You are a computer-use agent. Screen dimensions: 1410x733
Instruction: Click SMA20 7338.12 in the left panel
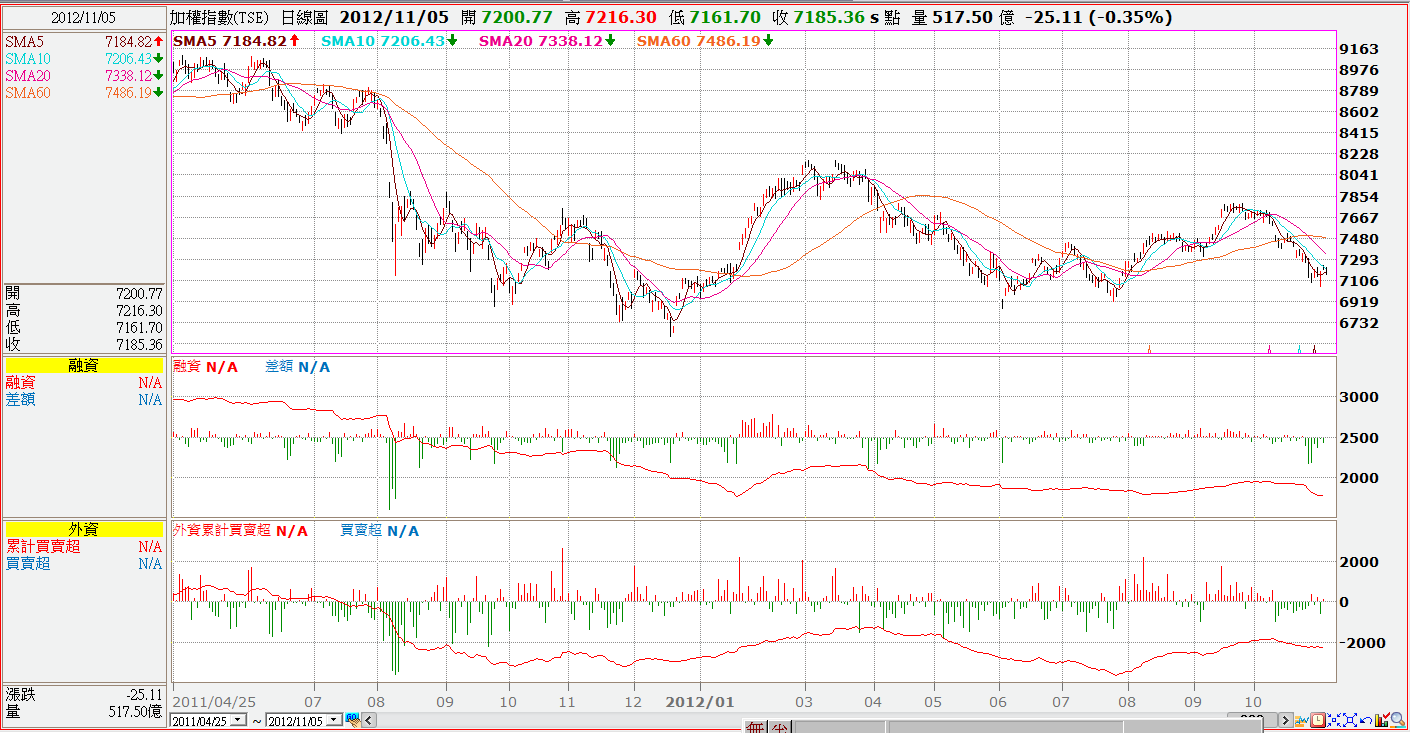click(x=84, y=76)
